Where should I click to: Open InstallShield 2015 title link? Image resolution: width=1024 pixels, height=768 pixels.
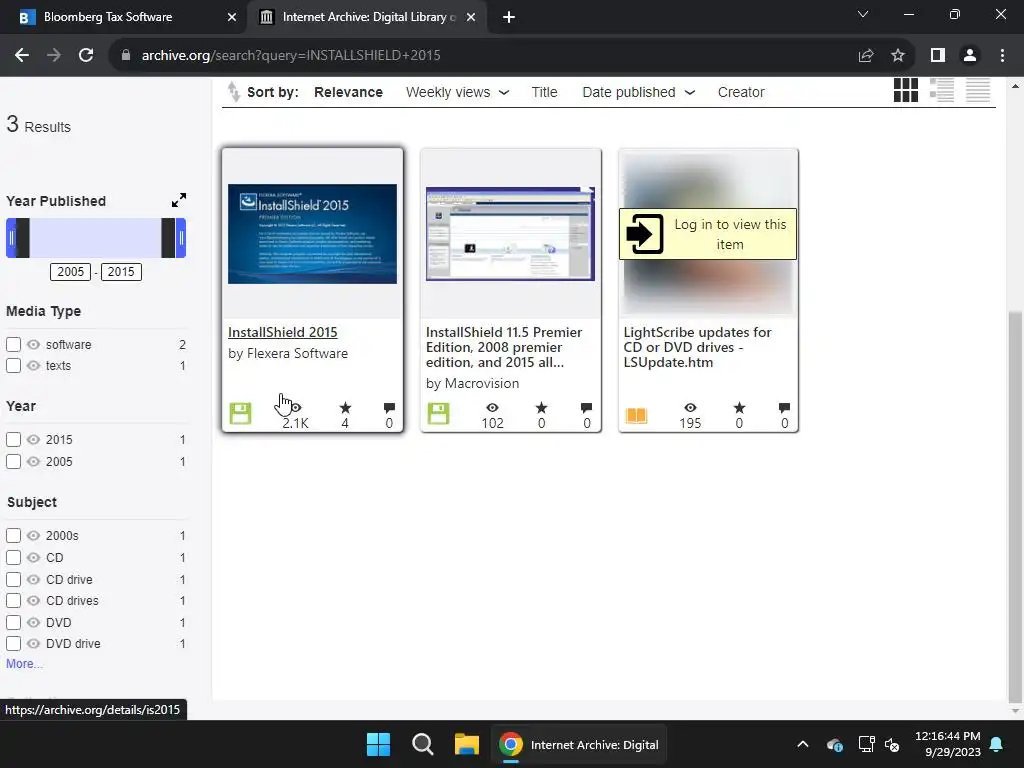point(283,332)
